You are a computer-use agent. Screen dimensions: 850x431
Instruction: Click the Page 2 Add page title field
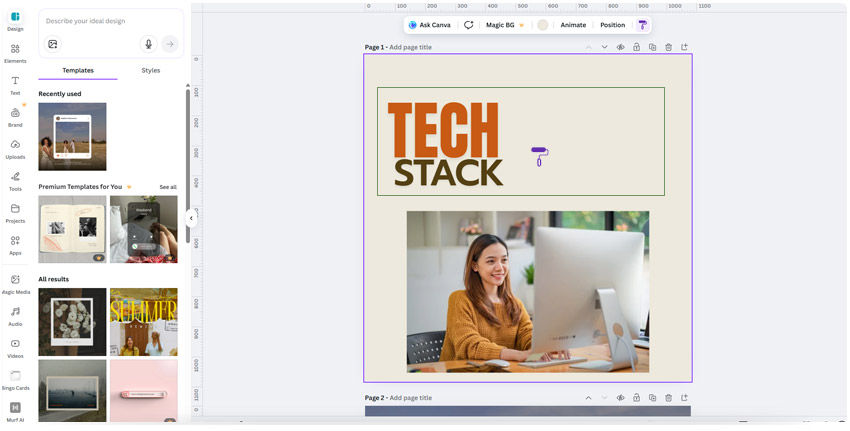[410, 398]
